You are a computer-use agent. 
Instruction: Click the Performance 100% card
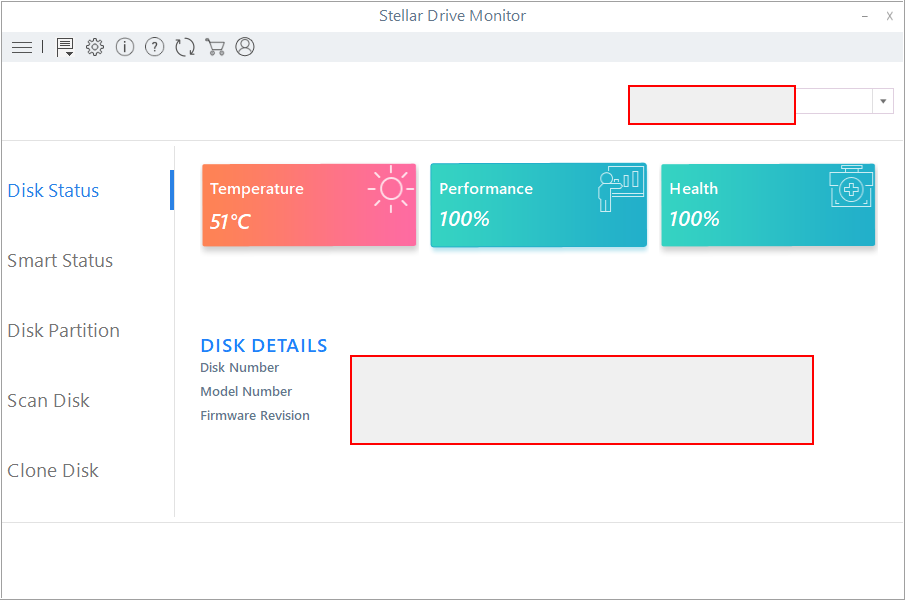pyautogui.click(x=538, y=205)
